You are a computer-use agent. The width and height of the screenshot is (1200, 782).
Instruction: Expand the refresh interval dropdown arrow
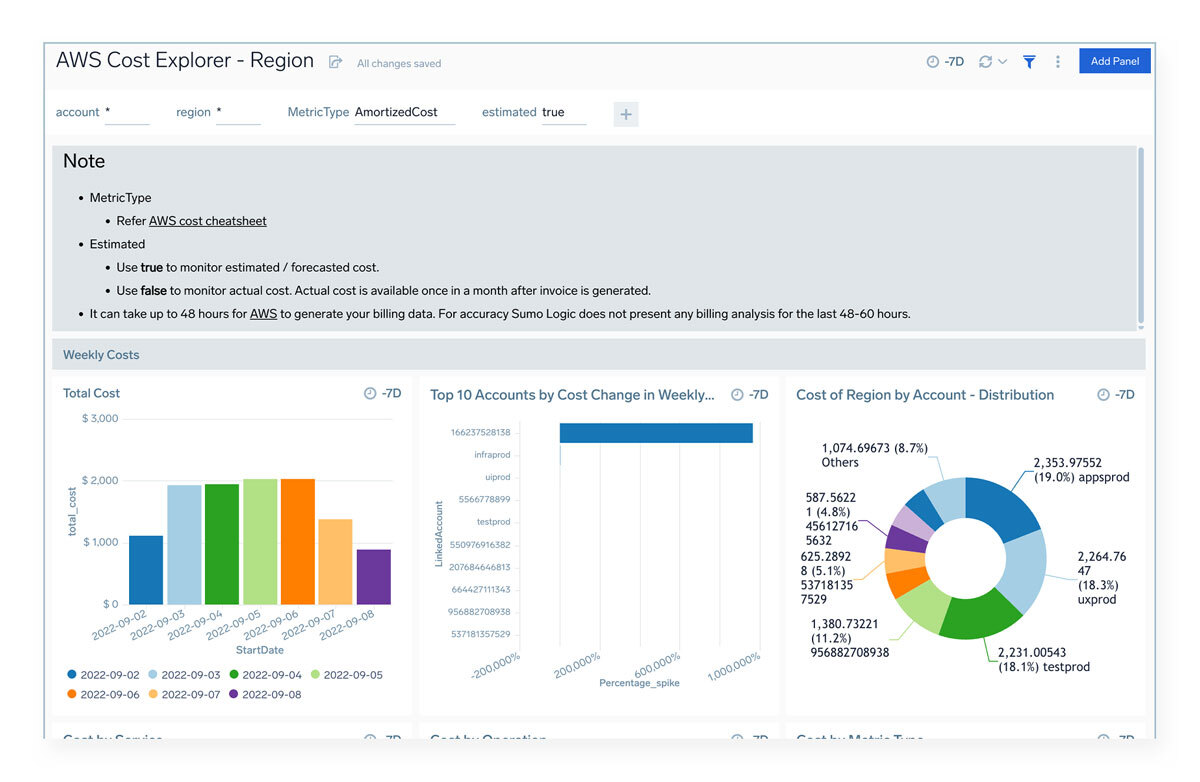[x=1003, y=62]
